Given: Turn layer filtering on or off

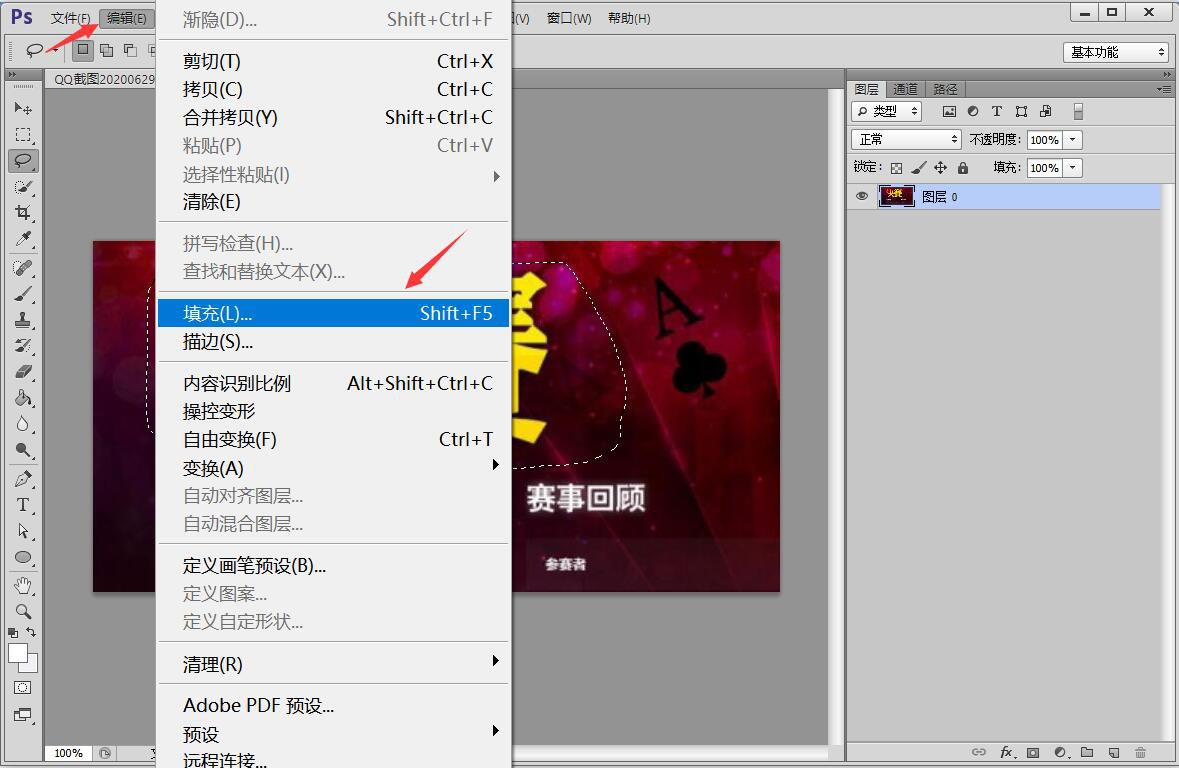Looking at the screenshot, I should tap(1078, 111).
